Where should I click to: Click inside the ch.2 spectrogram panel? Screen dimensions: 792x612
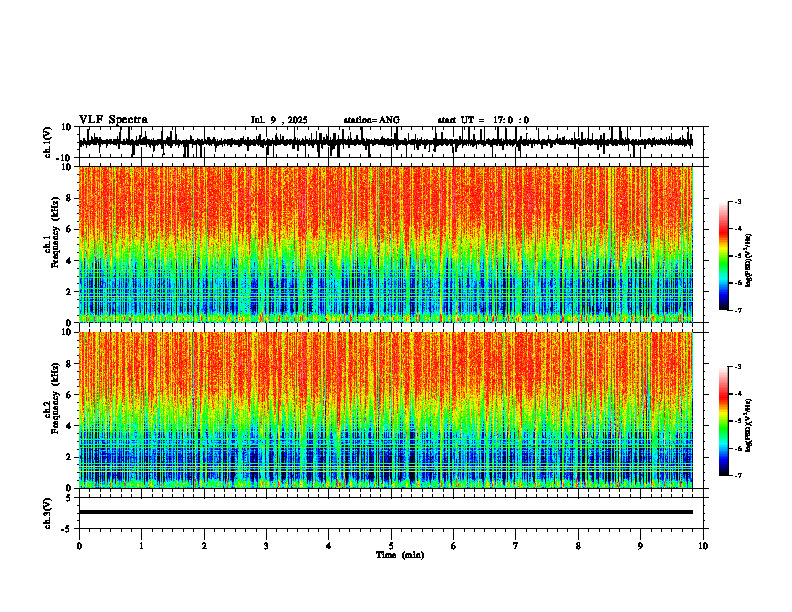click(x=386, y=410)
